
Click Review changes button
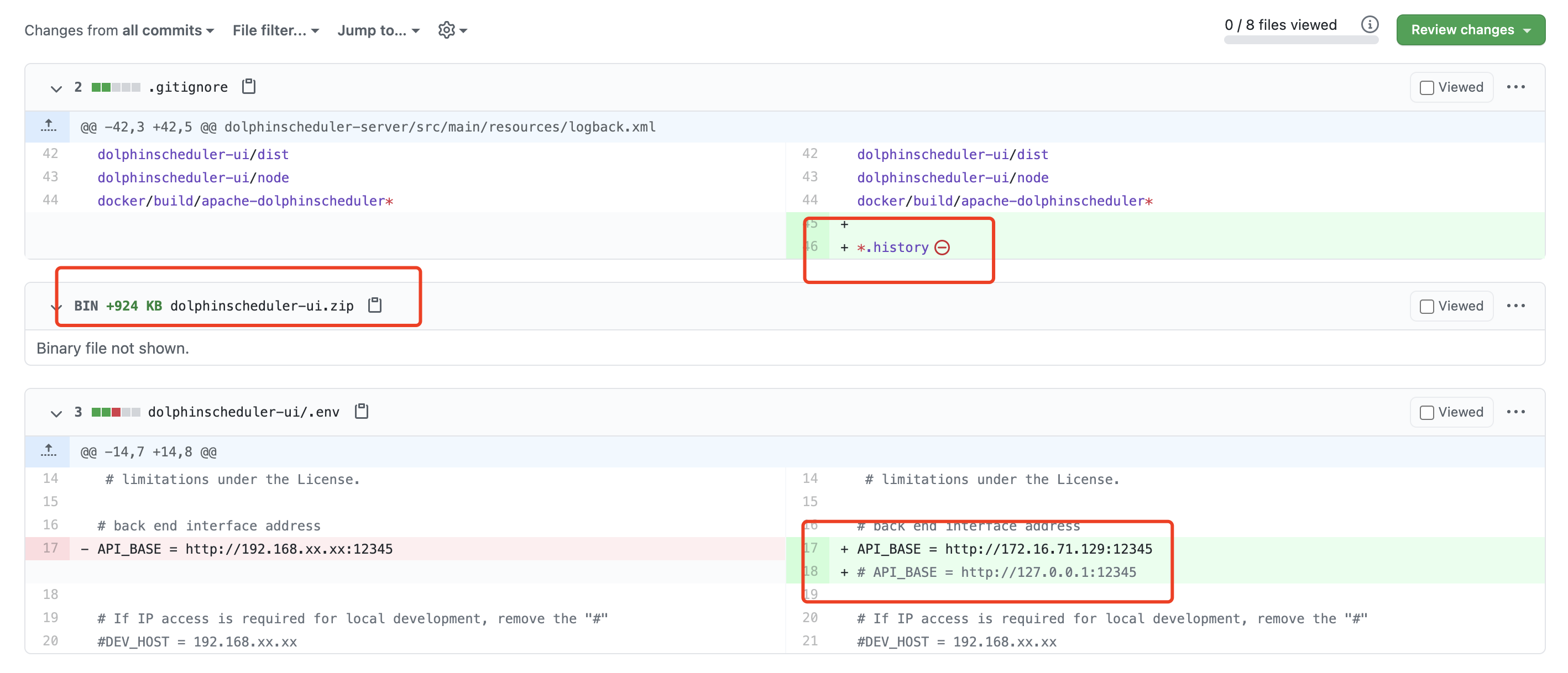[x=1470, y=30]
